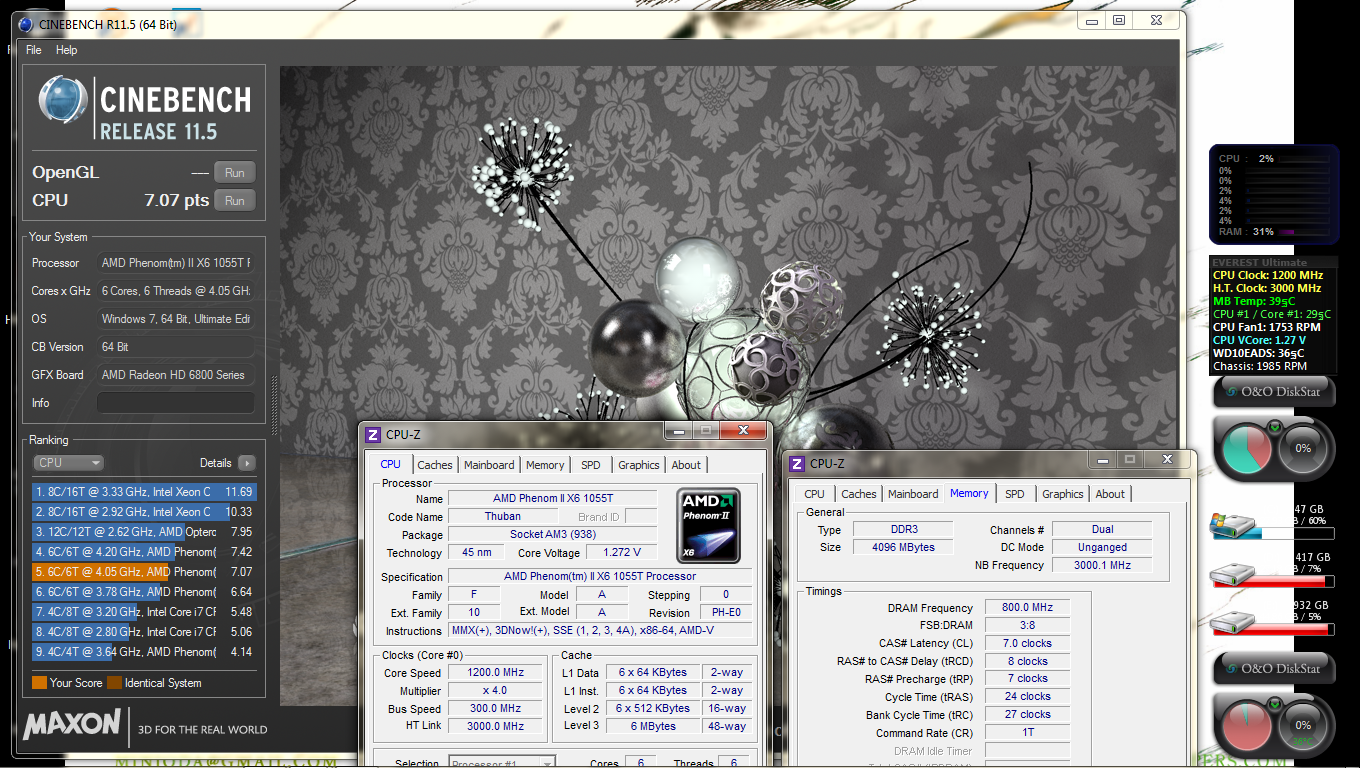The width and height of the screenshot is (1360, 768).
Task: Switch to CPU tab in the CPU-Z memory window
Action: [x=815, y=494]
